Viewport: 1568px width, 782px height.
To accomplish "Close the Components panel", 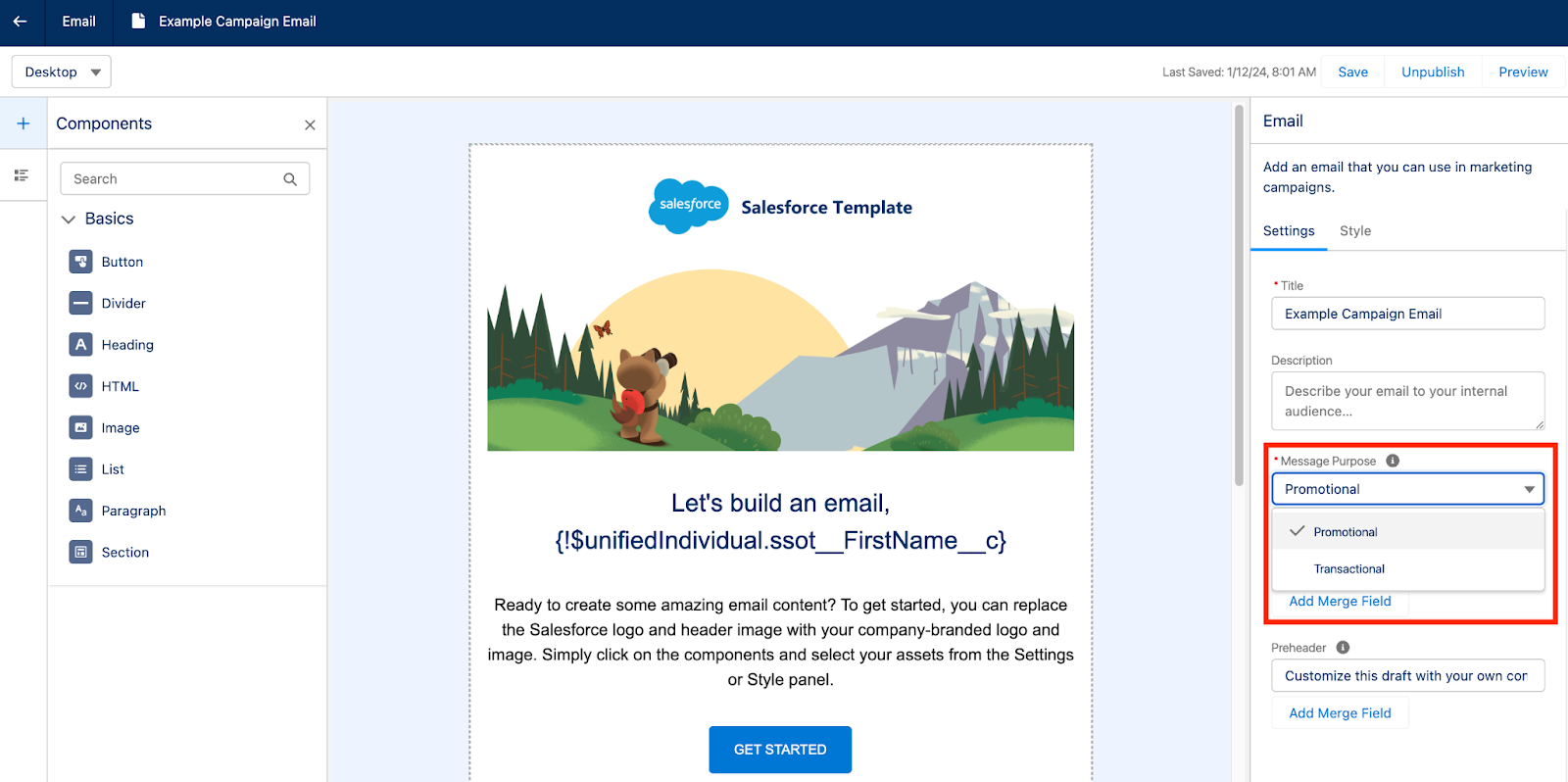I will tap(310, 124).
